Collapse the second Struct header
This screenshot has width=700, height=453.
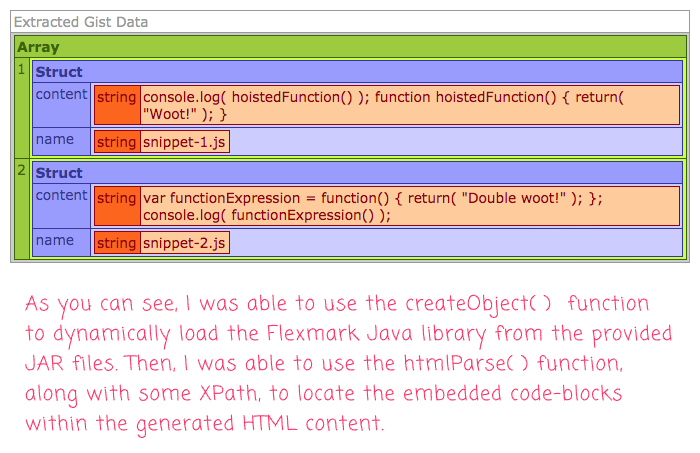[357, 173]
